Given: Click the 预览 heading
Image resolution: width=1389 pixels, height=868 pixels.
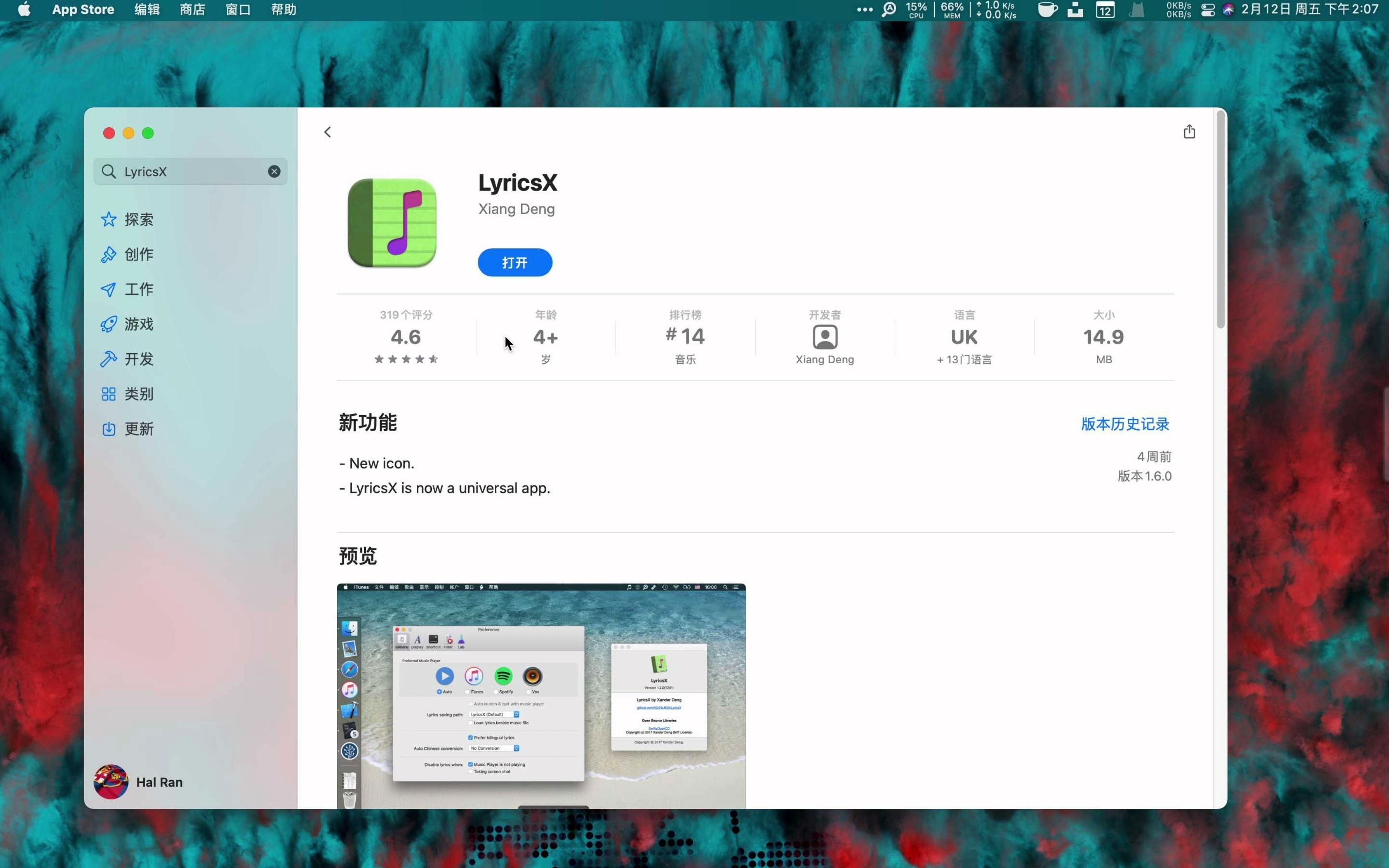Looking at the screenshot, I should tap(358, 556).
